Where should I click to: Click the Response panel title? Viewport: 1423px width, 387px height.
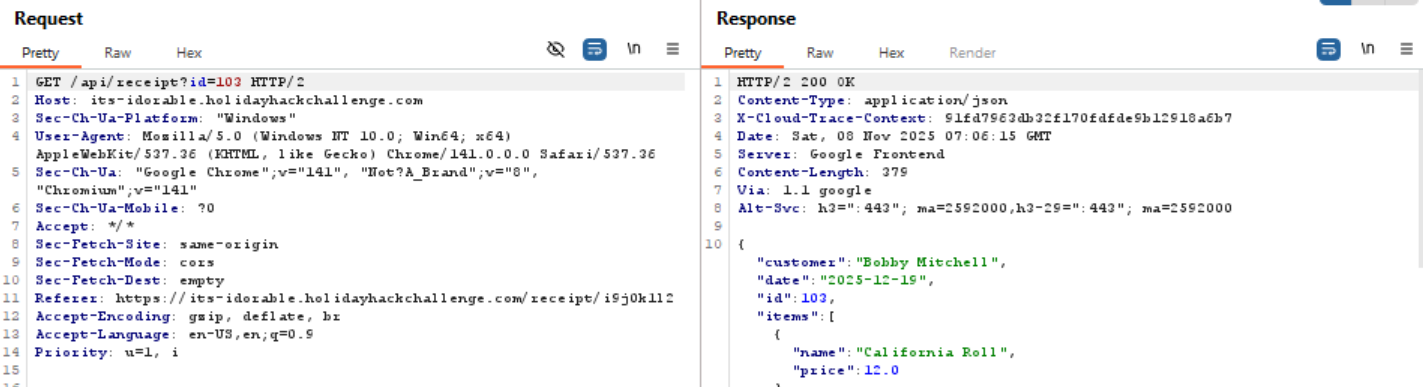(x=756, y=19)
